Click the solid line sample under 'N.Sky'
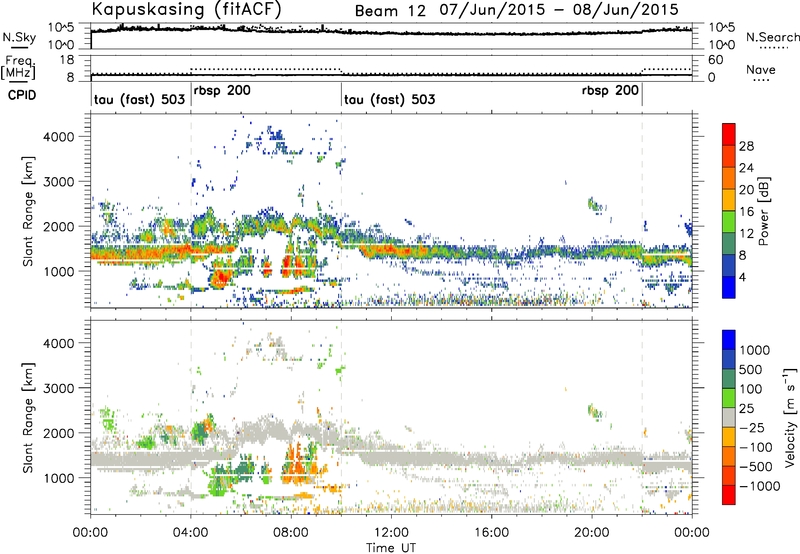This screenshot has width=800, height=554. pyautogui.click(x=19, y=48)
